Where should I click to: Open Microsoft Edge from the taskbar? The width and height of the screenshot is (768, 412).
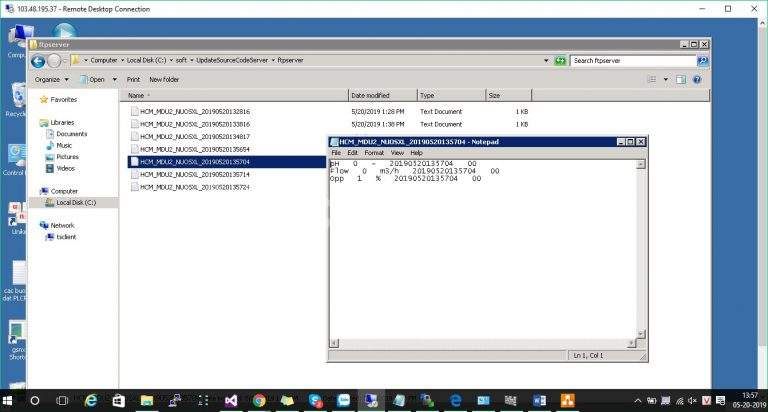pos(456,401)
